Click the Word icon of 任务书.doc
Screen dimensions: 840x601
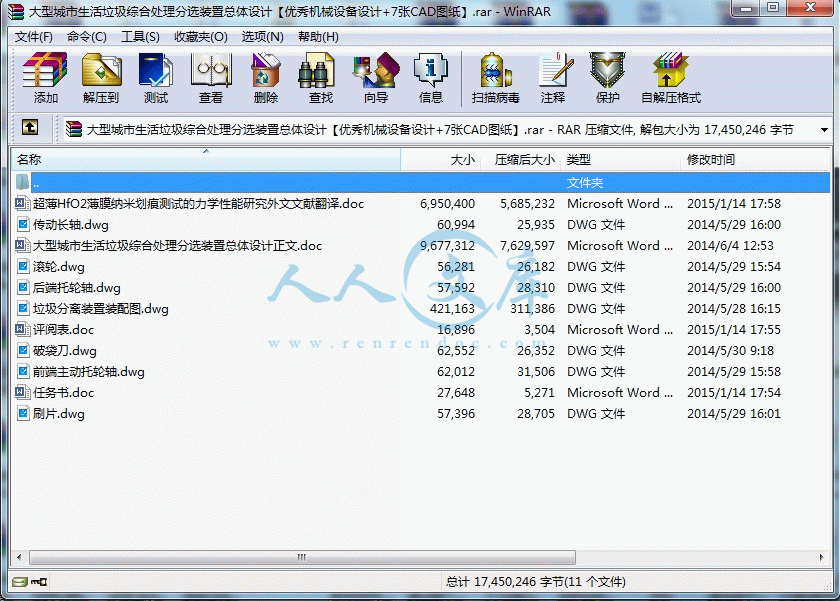[22, 393]
